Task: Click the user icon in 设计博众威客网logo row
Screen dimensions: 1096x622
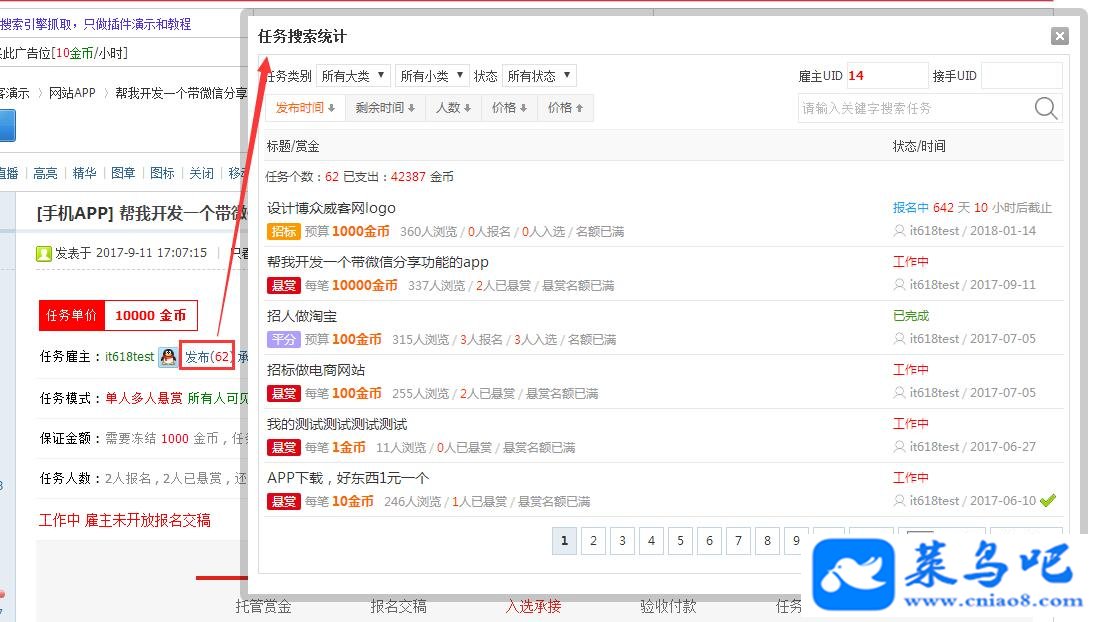Action: coord(900,231)
